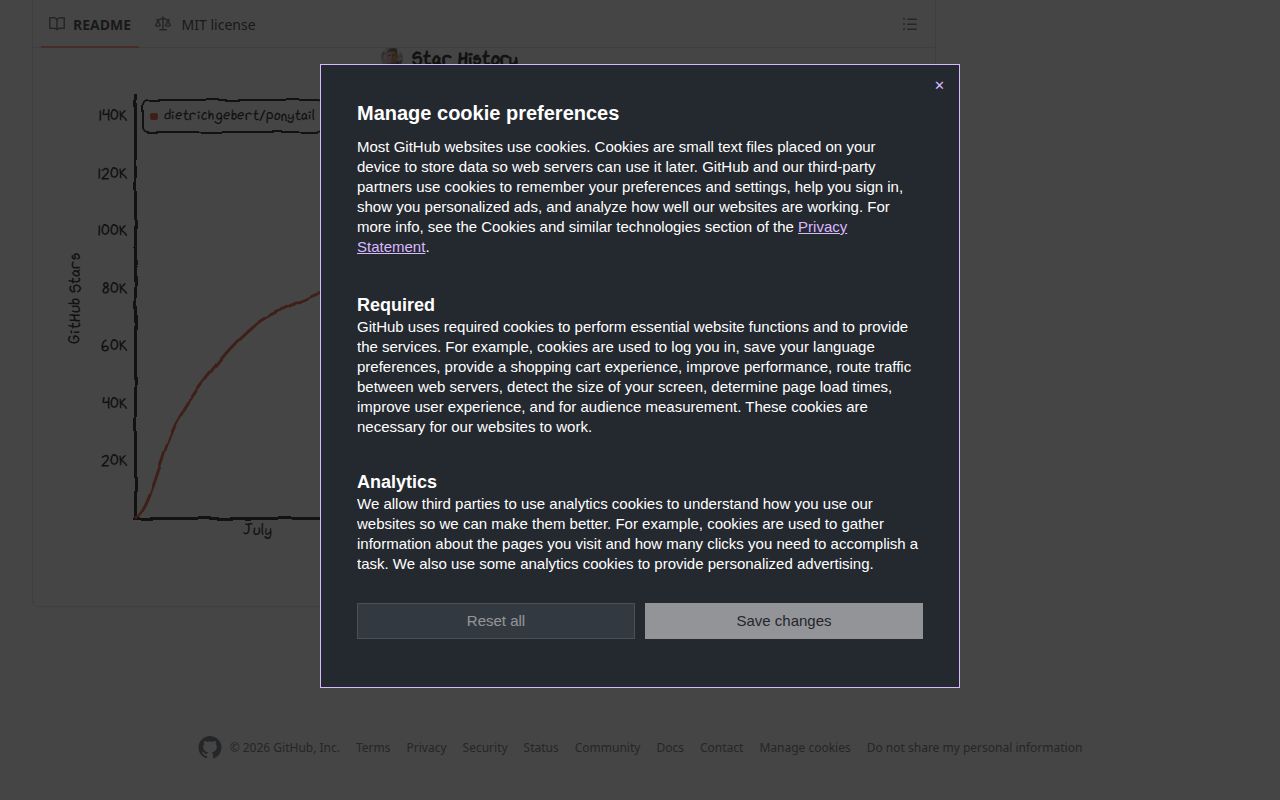This screenshot has width=1280, height=800.
Task: Click the GitHub logo in the footer
Action: [209, 747]
